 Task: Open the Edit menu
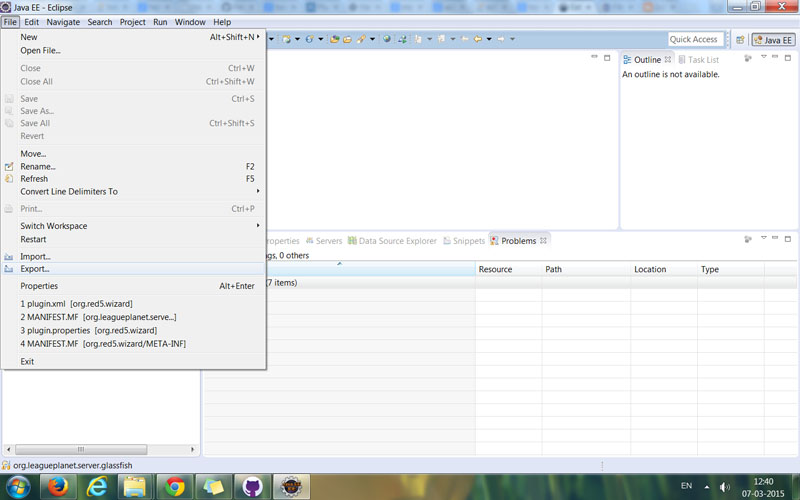pos(31,22)
